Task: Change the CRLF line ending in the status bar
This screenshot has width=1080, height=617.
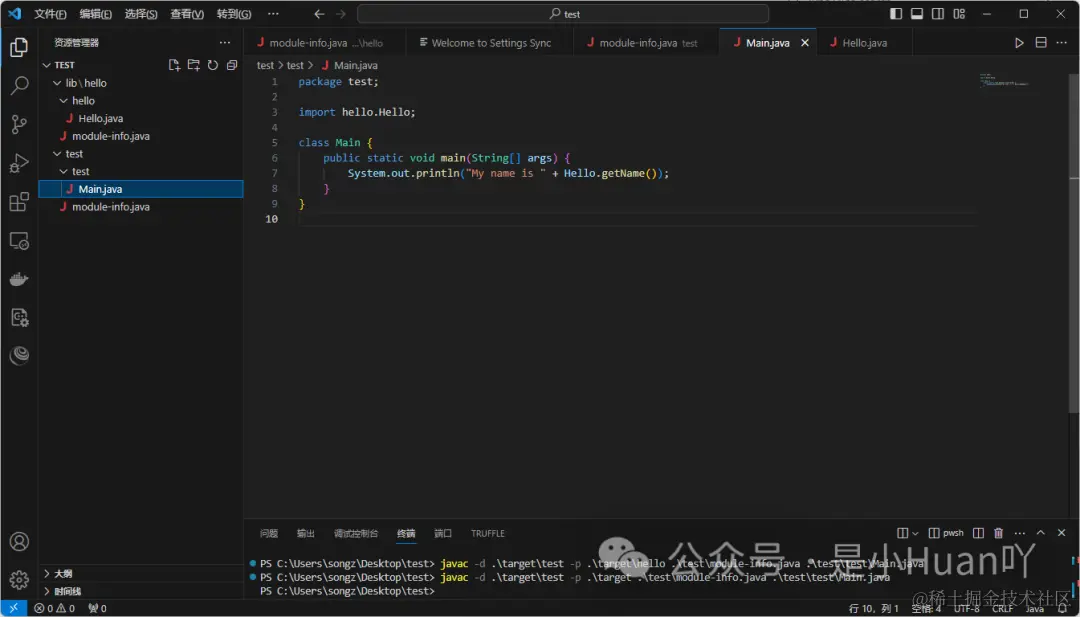Action: tap(1002, 609)
